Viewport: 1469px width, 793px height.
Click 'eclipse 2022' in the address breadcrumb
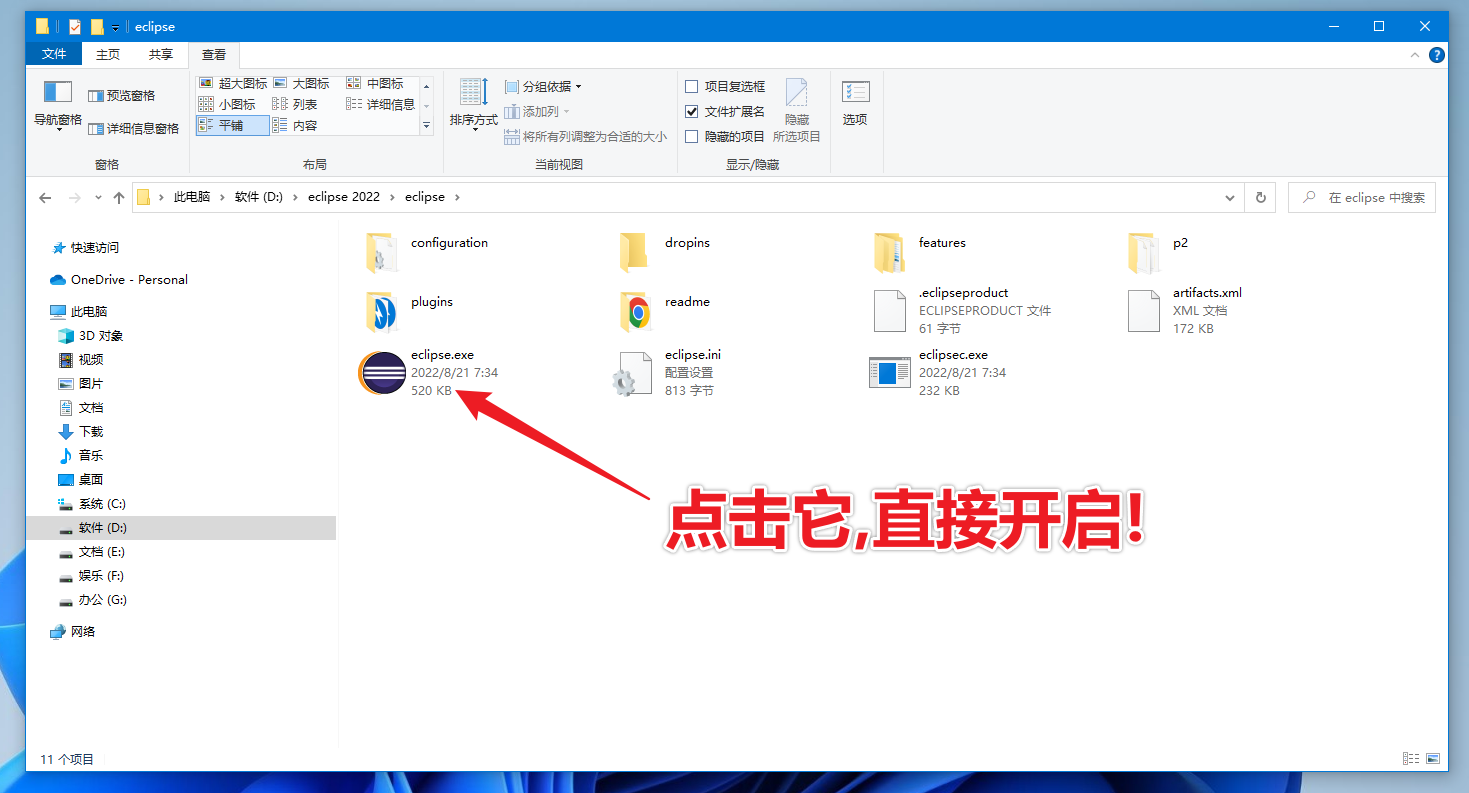(344, 197)
